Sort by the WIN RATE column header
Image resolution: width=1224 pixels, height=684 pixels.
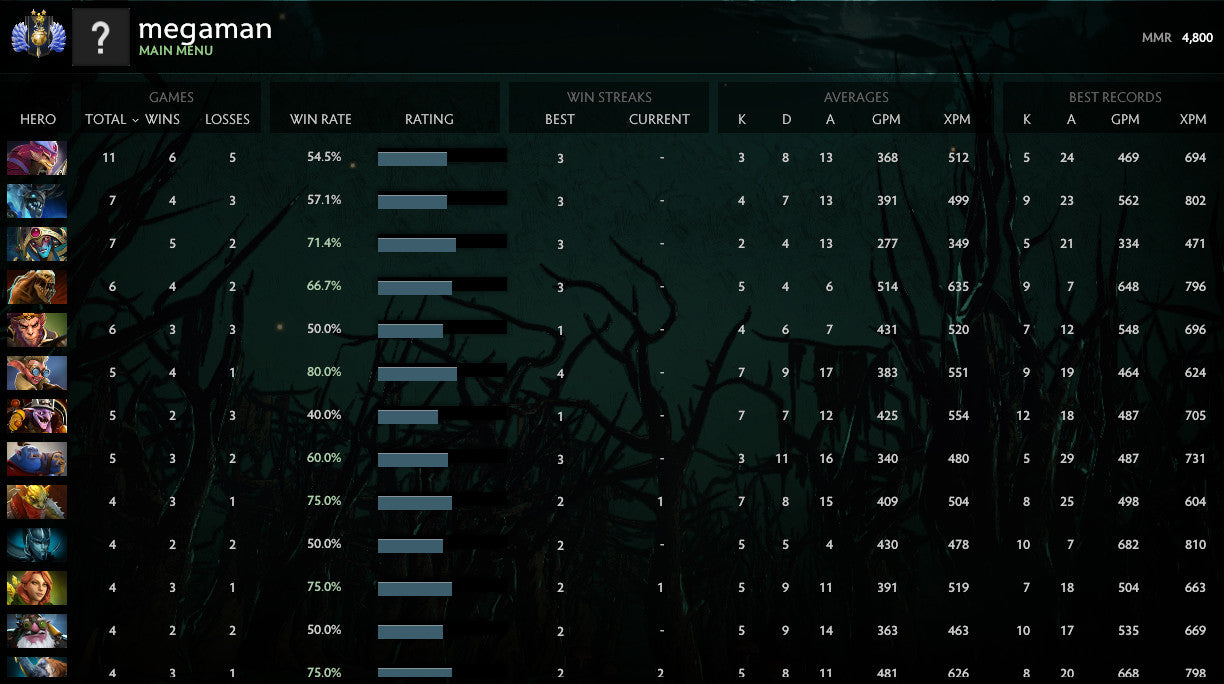click(x=320, y=119)
